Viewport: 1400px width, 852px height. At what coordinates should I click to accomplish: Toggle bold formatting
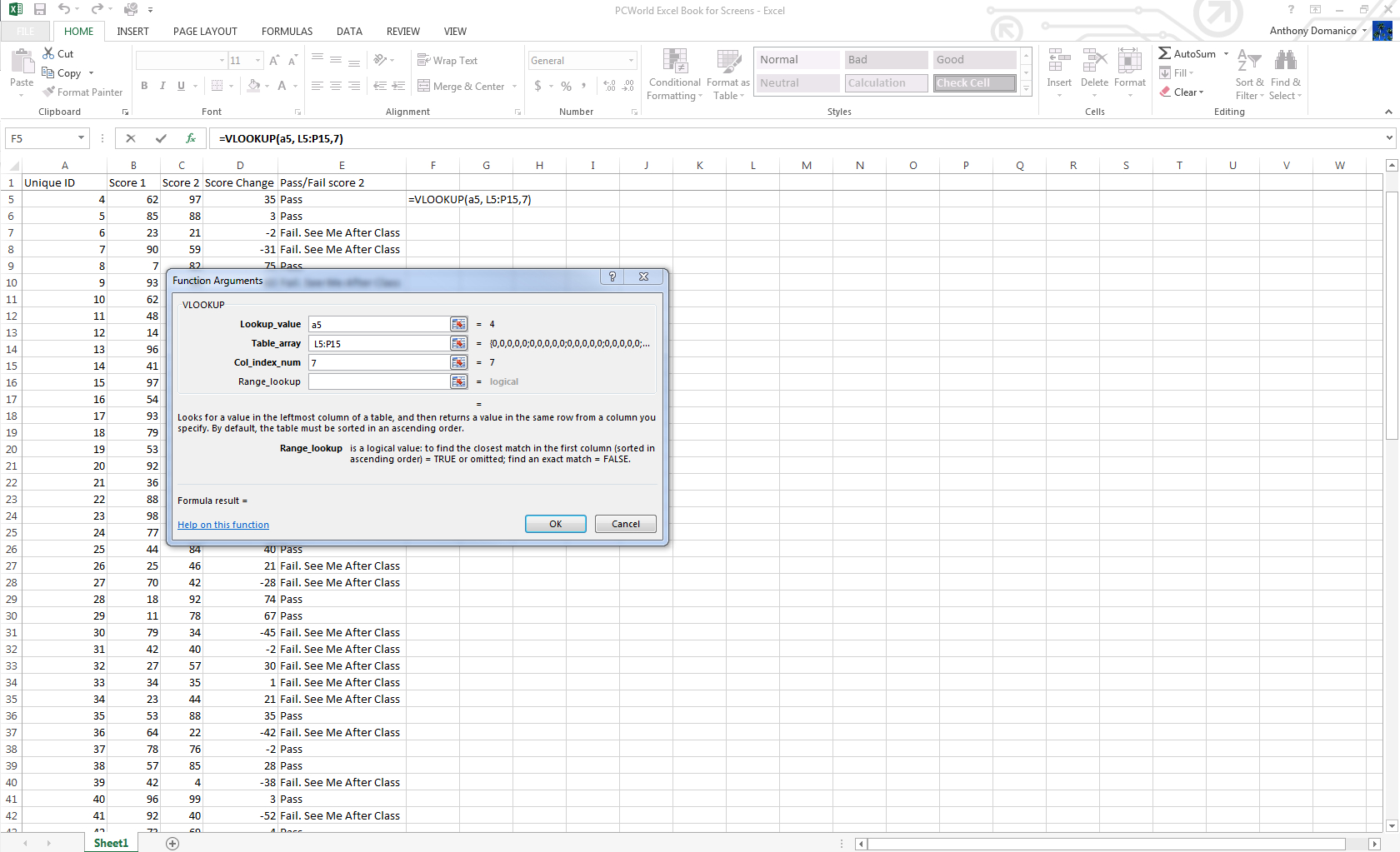pyautogui.click(x=143, y=86)
